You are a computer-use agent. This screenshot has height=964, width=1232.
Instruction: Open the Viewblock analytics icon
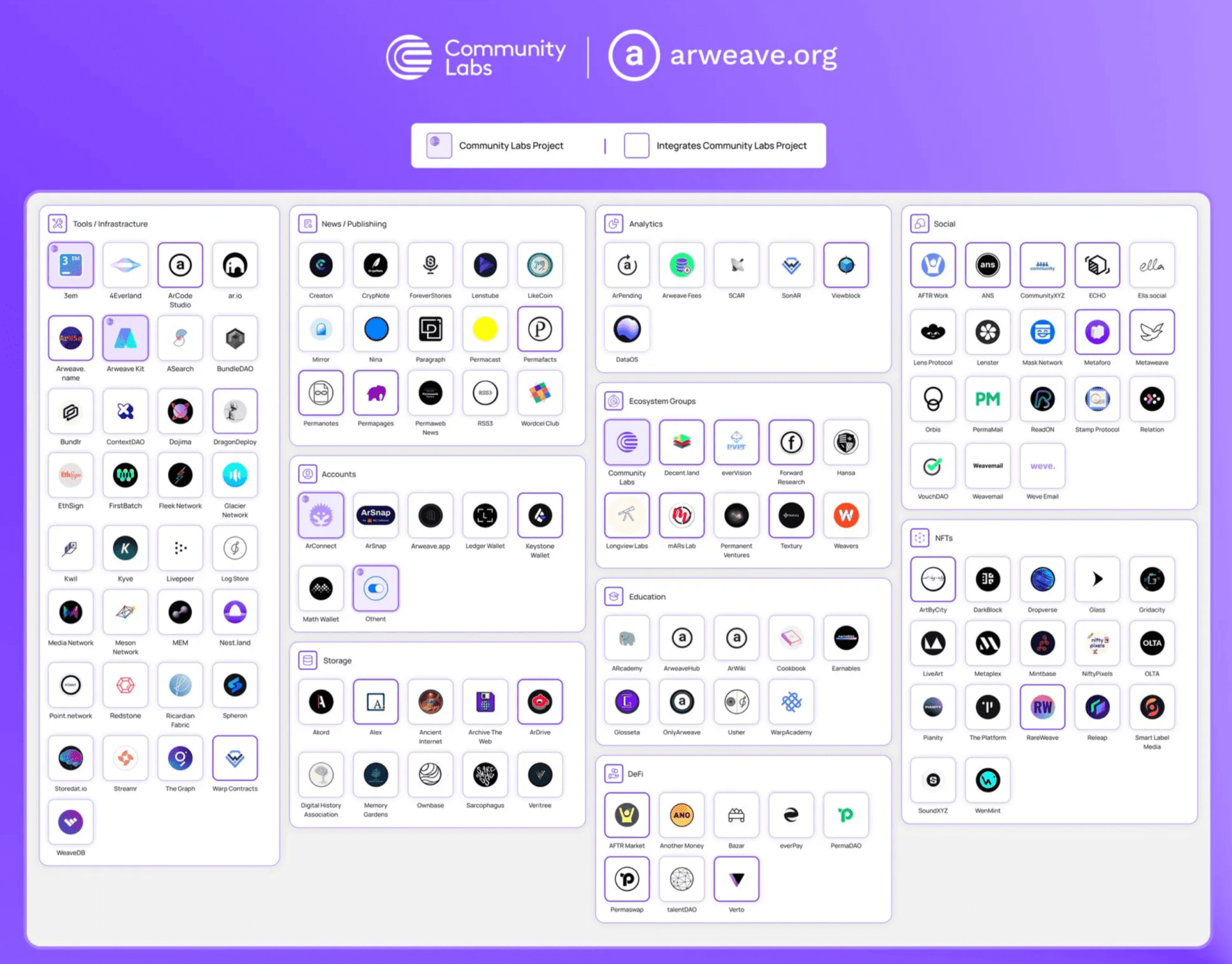pyautogui.click(x=846, y=265)
